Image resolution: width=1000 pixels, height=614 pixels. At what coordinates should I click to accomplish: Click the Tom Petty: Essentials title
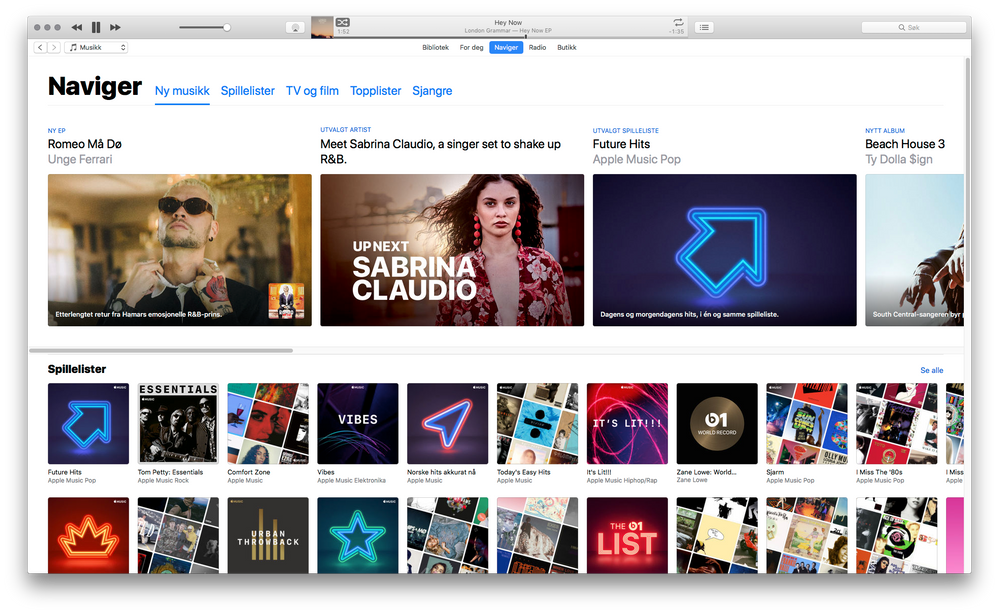pos(170,472)
